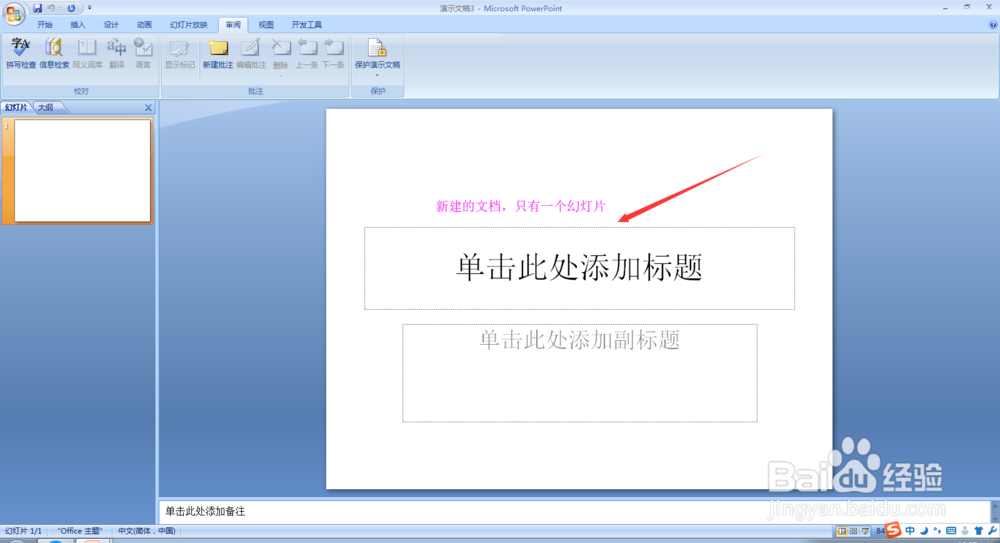Image resolution: width=1000 pixels, height=543 pixels.
Task: Select the 审阅 (Review) tab
Action: point(233,25)
